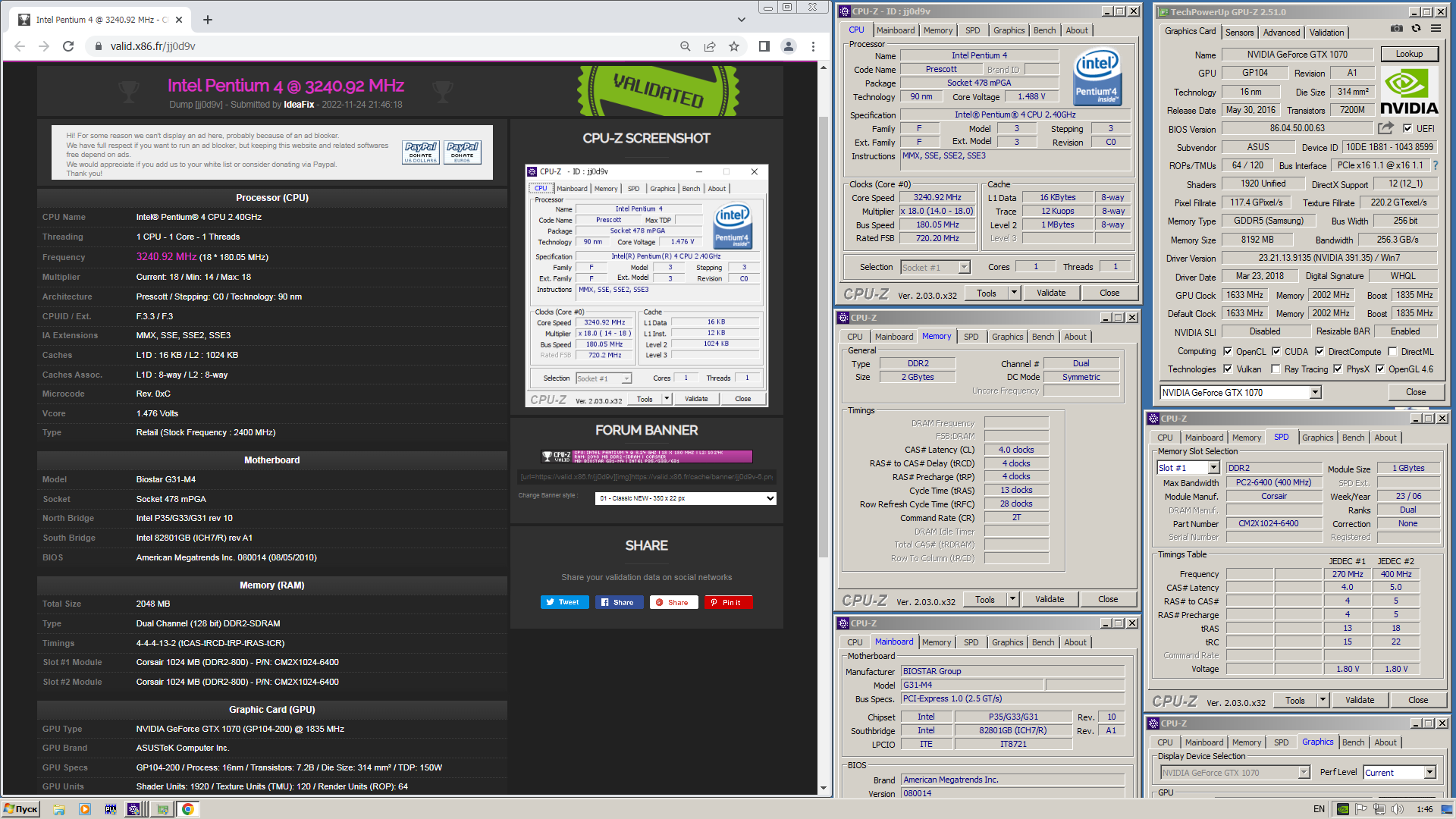Click webpage vertical scrollbar down arrow
Image resolution: width=1456 pixels, height=819 pixels.
coord(824,788)
